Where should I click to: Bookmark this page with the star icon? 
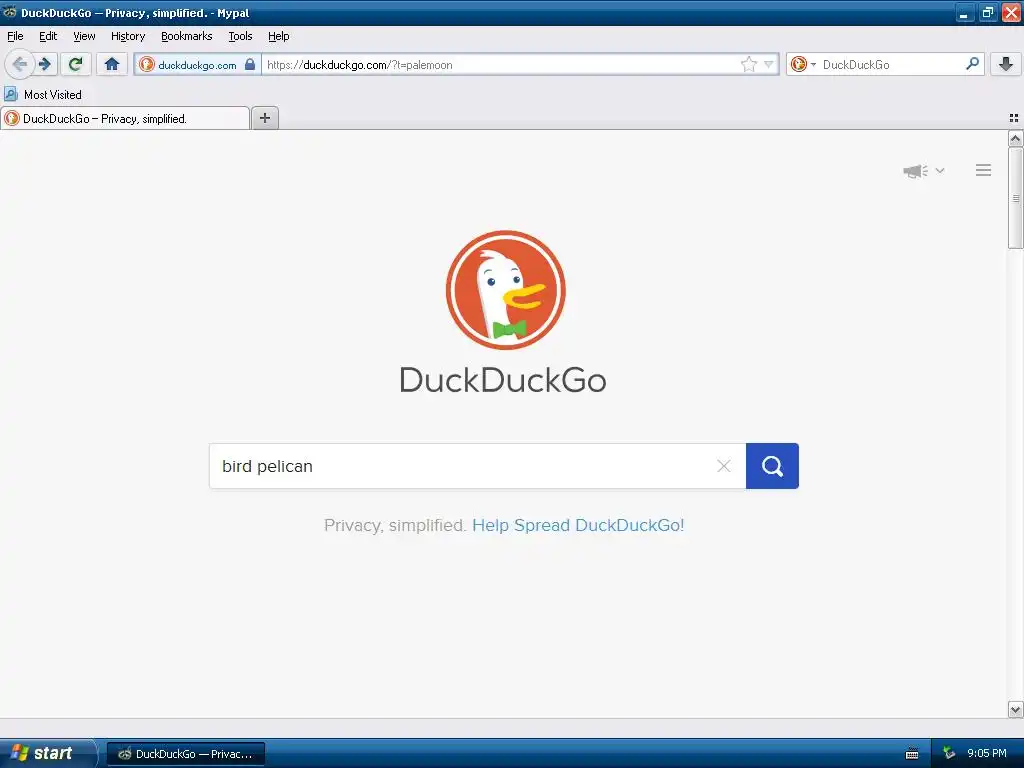(x=748, y=64)
